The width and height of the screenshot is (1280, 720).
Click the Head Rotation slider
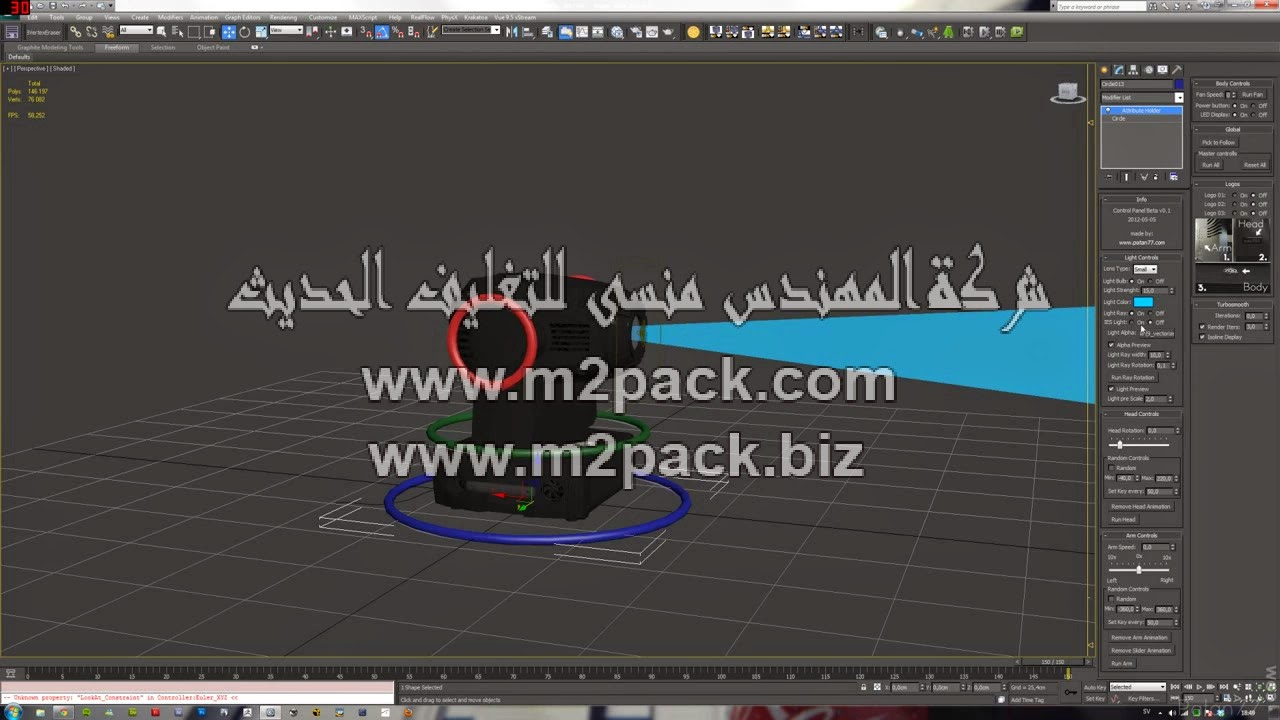point(1141,444)
